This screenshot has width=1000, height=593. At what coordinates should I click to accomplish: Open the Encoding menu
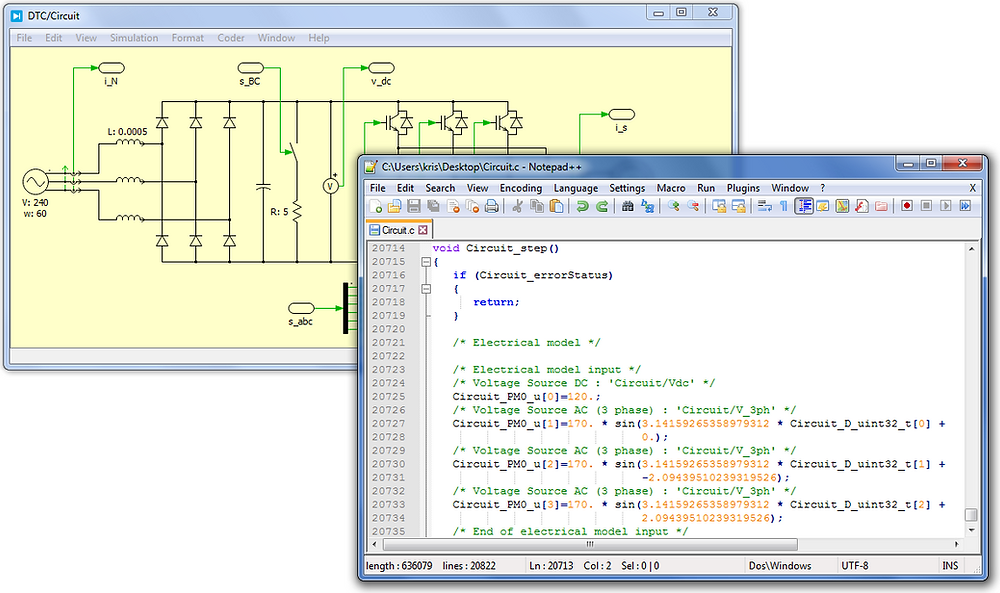[x=520, y=188]
